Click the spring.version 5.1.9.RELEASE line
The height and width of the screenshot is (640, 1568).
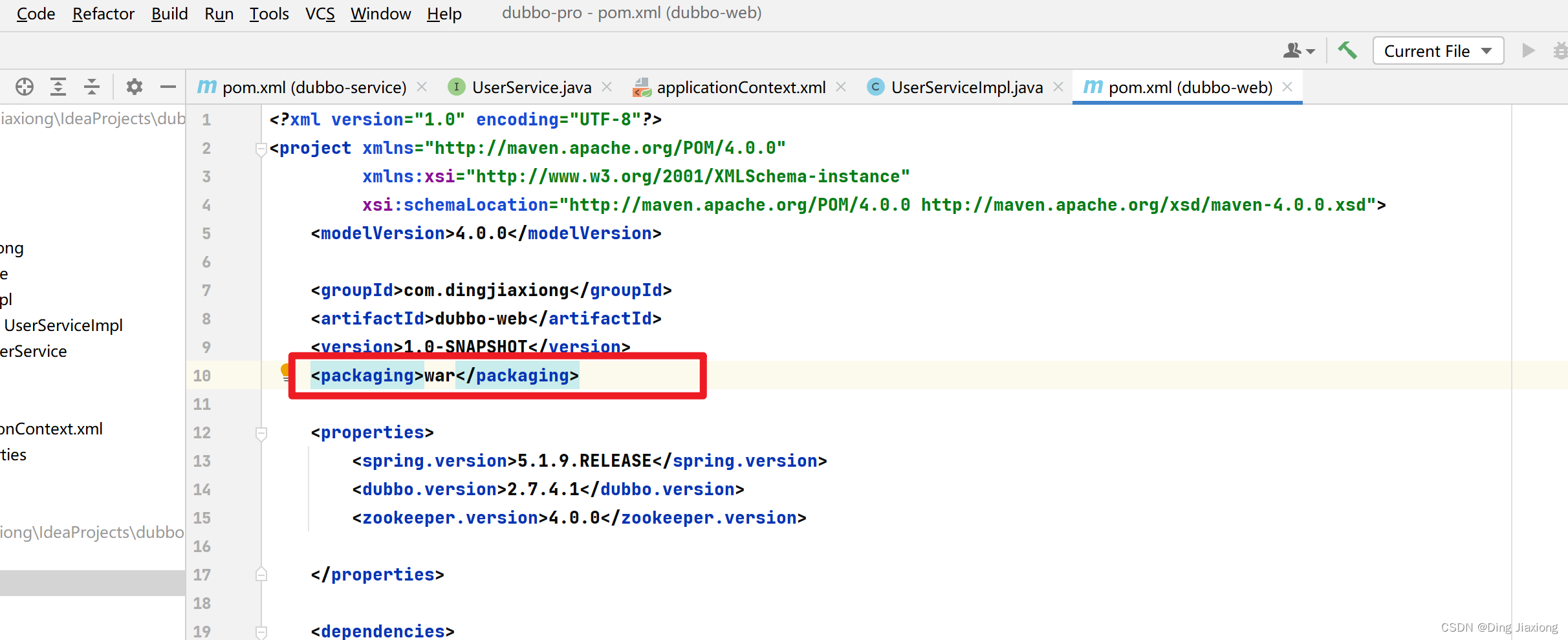[589, 461]
